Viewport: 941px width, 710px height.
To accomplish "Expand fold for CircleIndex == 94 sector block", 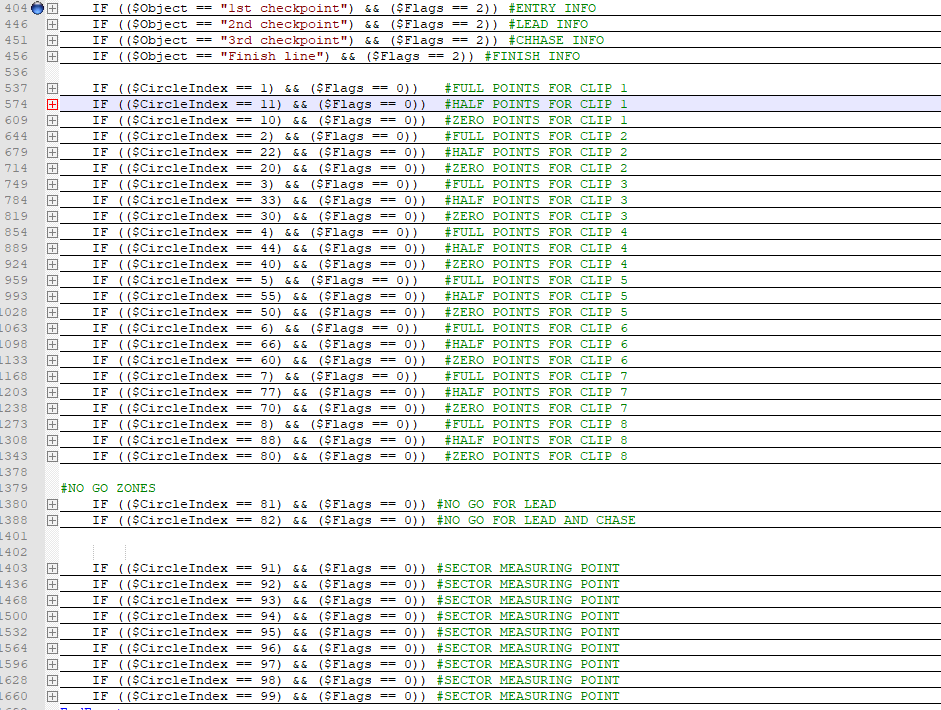I will 52,616.
